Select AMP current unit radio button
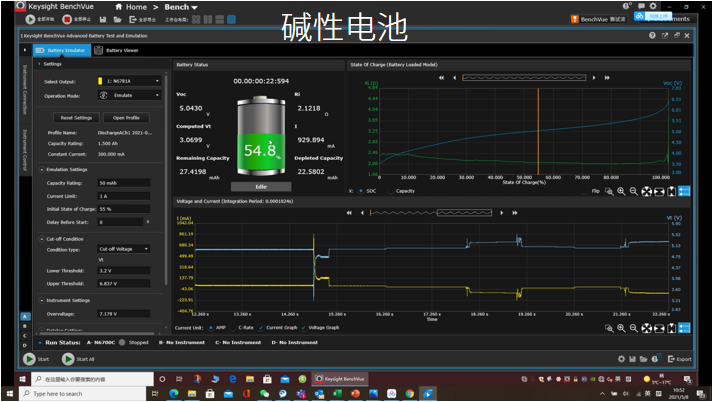The width and height of the screenshot is (713, 402). tap(211, 327)
